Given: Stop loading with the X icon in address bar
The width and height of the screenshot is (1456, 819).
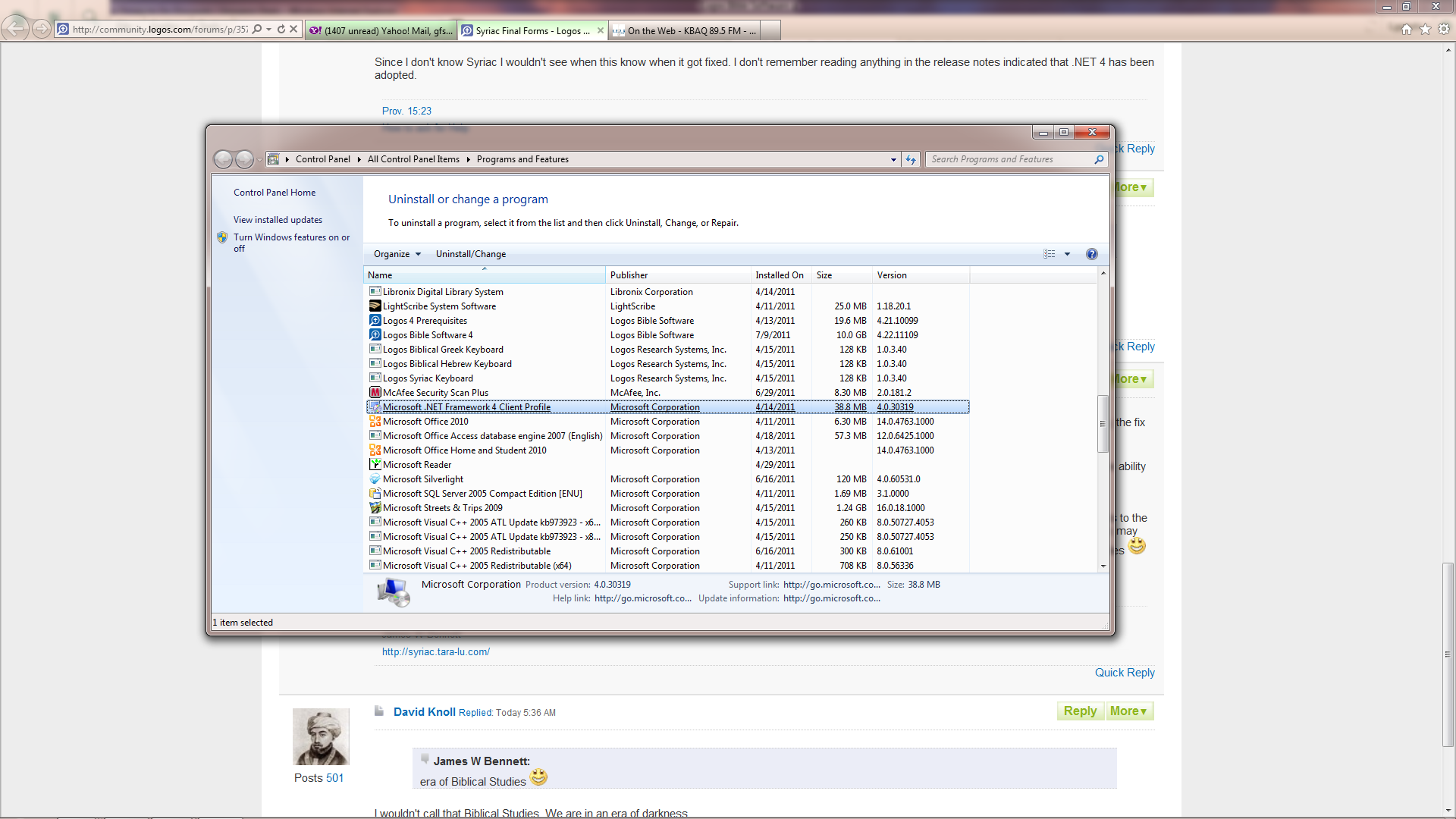Looking at the screenshot, I should coord(293,30).
